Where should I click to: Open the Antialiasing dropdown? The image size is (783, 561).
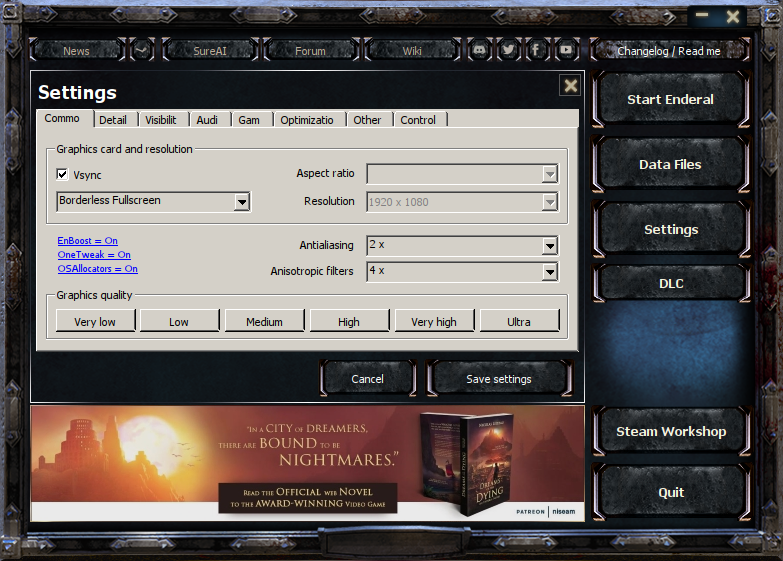[x=462, y=245]
